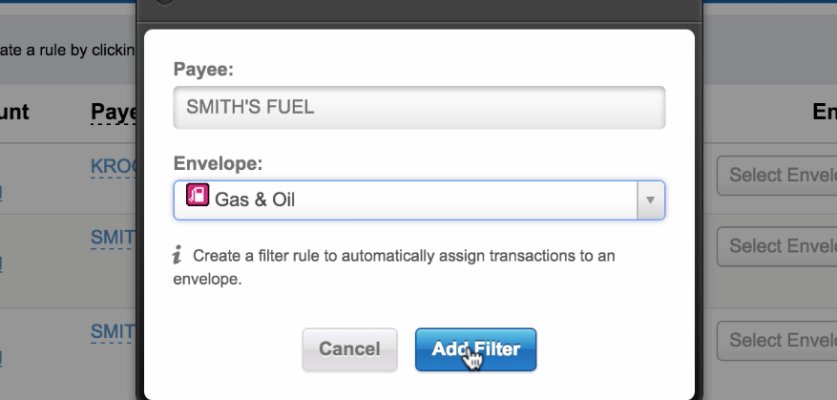Click the 'Create a filter rule' help text
The image size is (837, 400).
(x=394, y=267)
